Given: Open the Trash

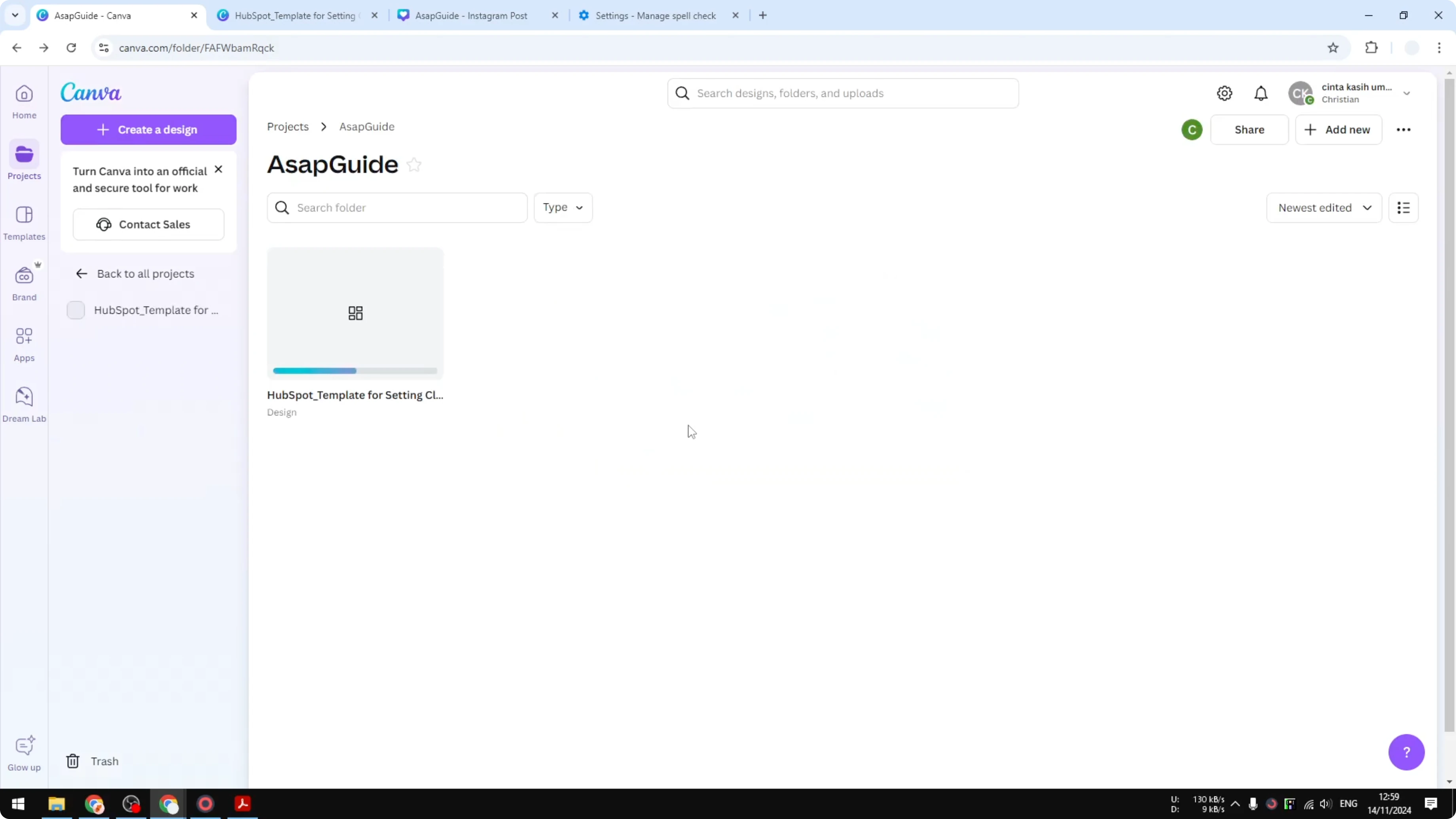Looking at the screenshot, I should (92, 760).
